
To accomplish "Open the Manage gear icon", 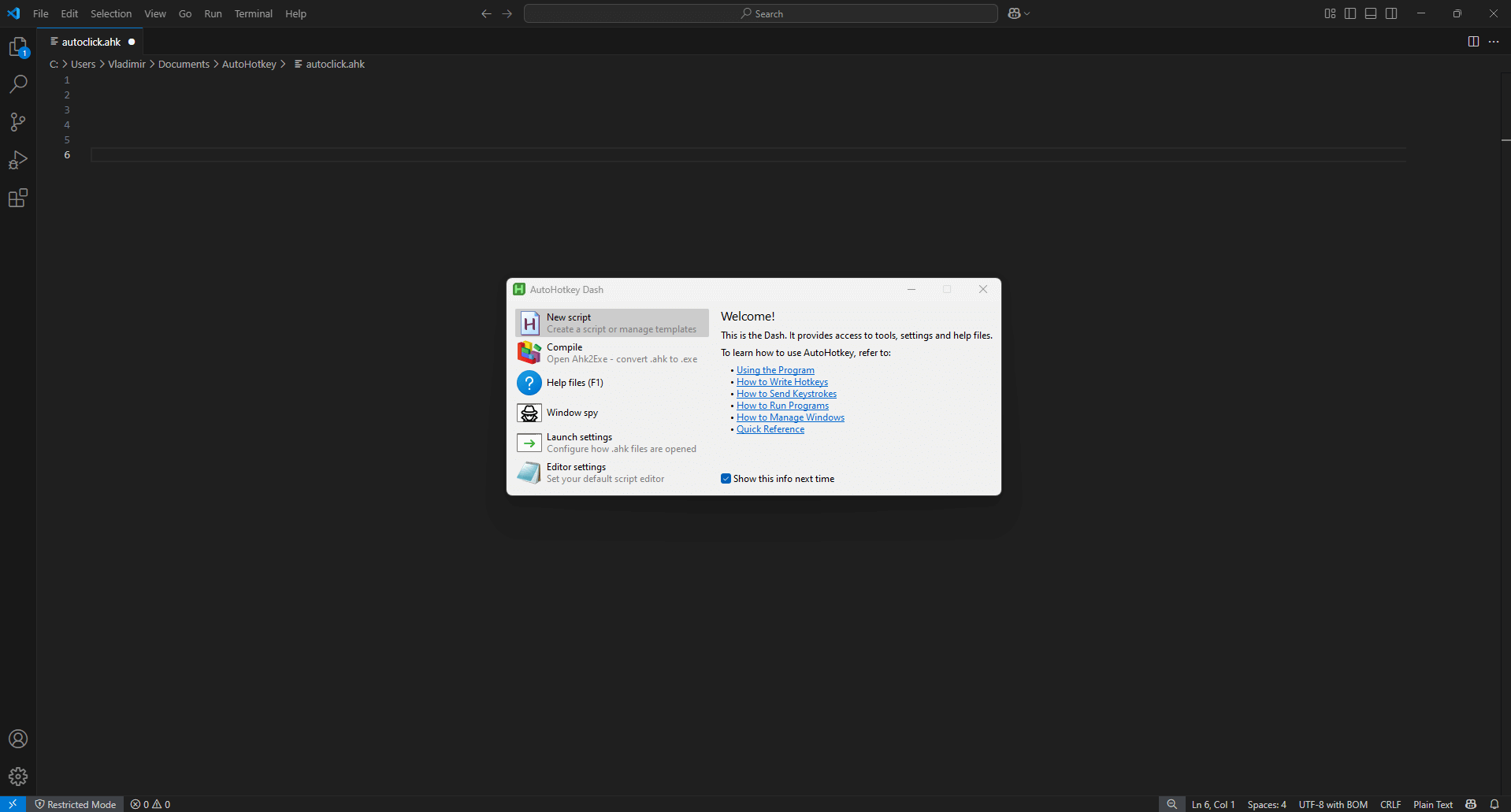I will coord(18,777).
